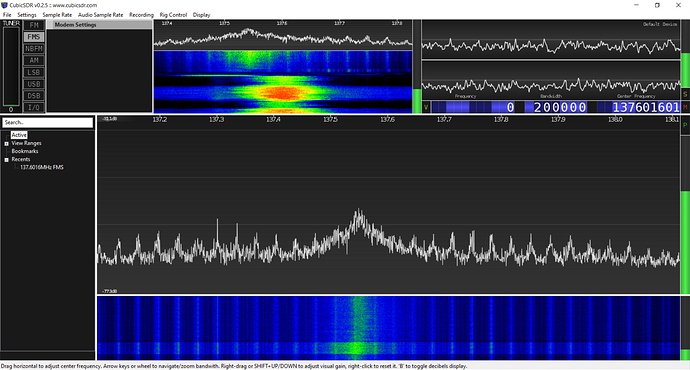Click the 137.4 label on the main spectrum axis
This screenshot has width=690, height=370.
(x=273, y=120)
